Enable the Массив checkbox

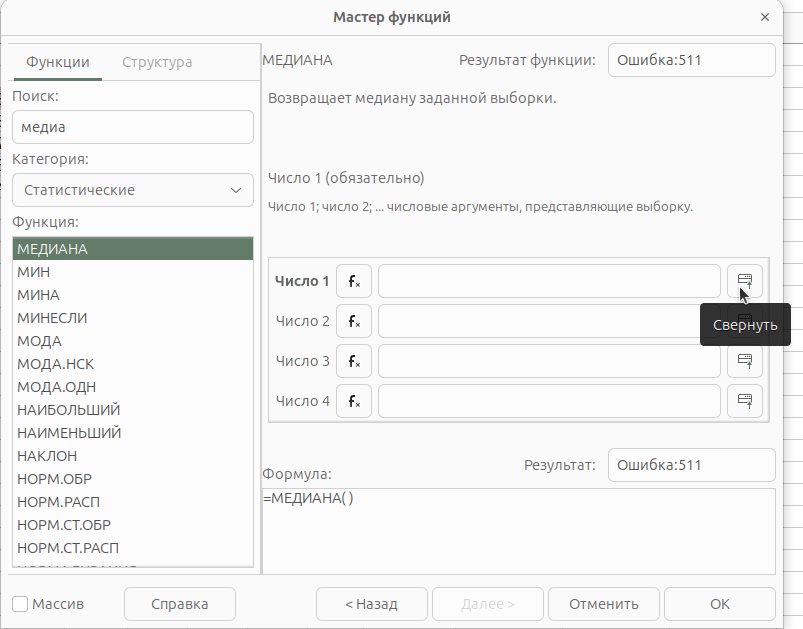pyautogui.click(x=21, y=604)
